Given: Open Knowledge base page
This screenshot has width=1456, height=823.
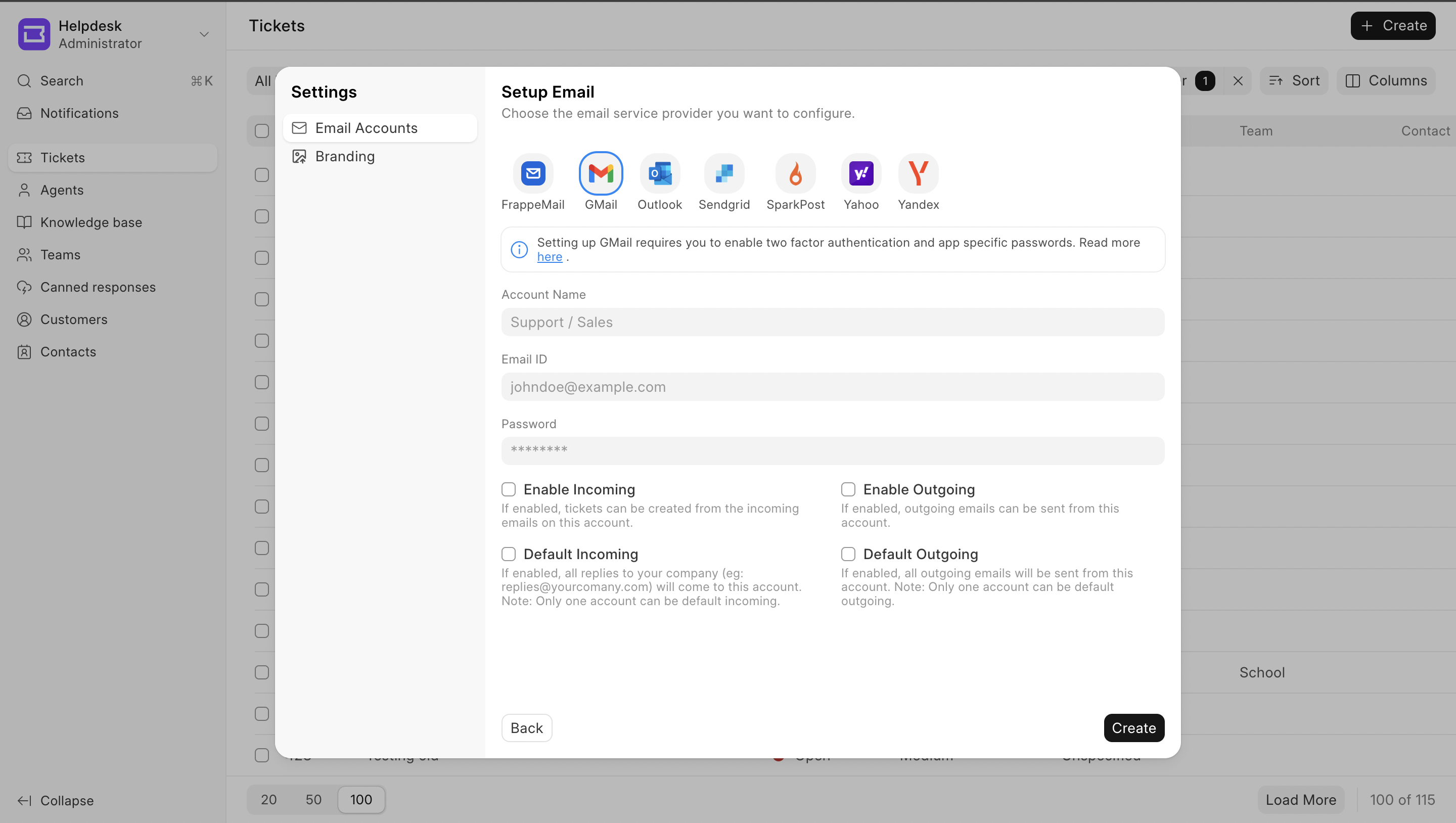Looking at the screenshot, I should (x=113, y=222).
